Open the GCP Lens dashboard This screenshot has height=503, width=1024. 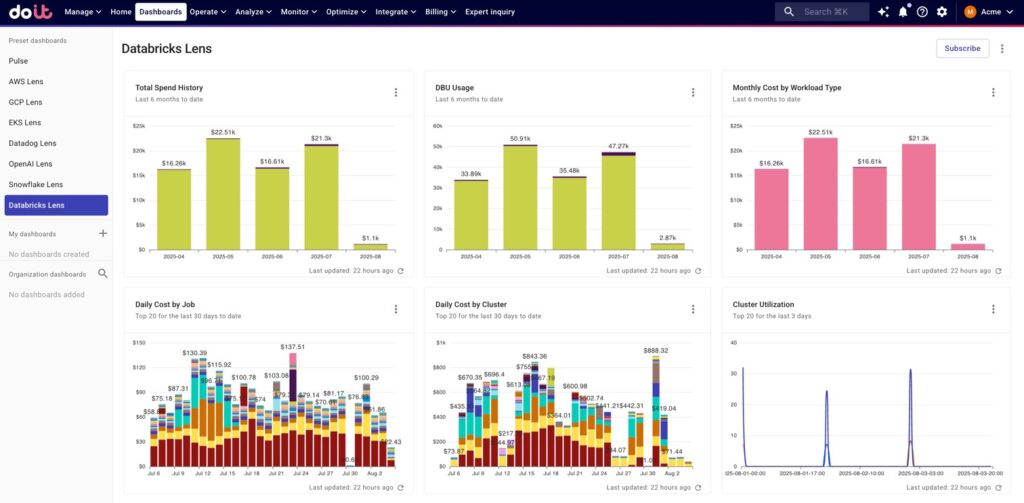coord(25,102)
